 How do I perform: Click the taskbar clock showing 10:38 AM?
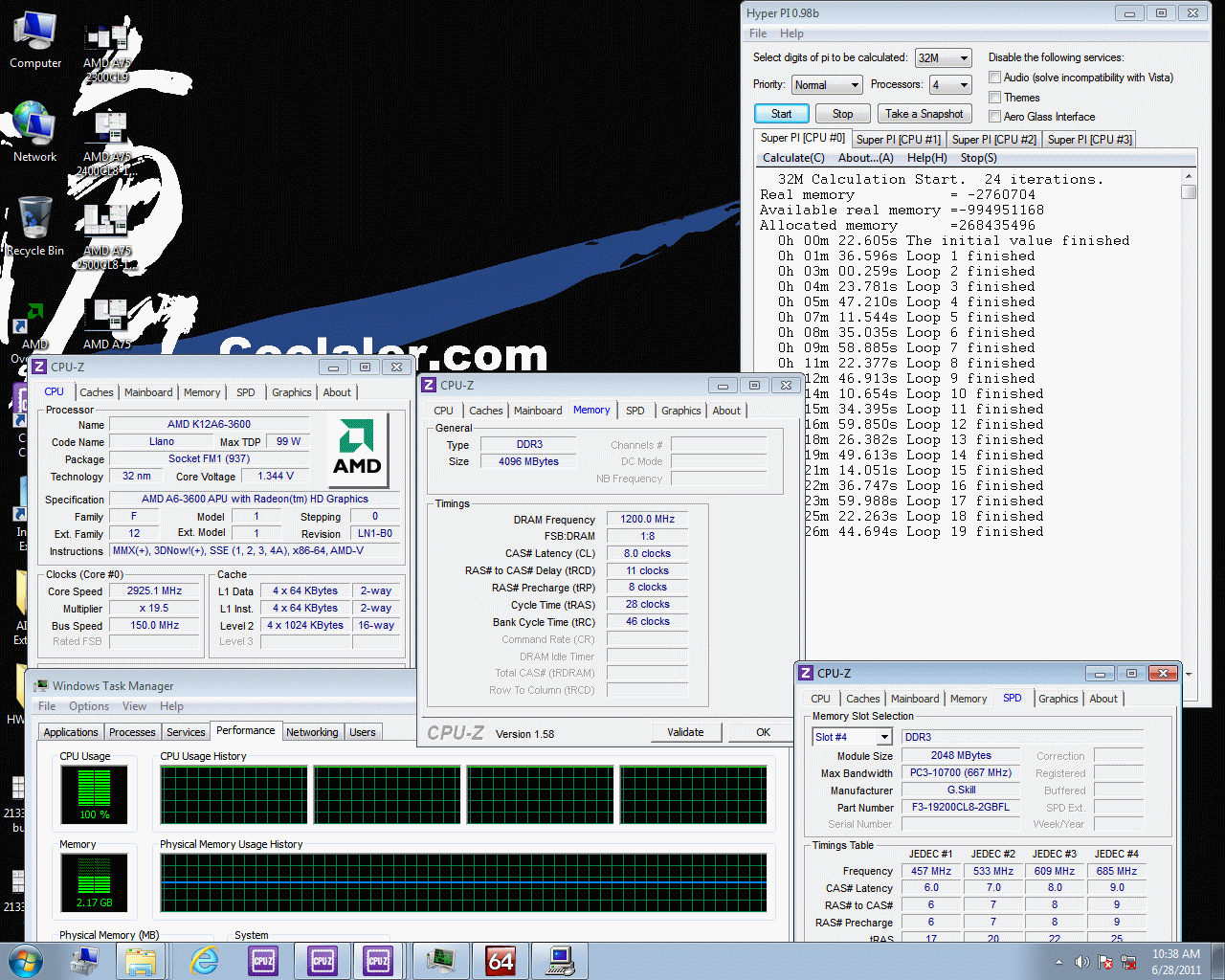point(1176,962)
